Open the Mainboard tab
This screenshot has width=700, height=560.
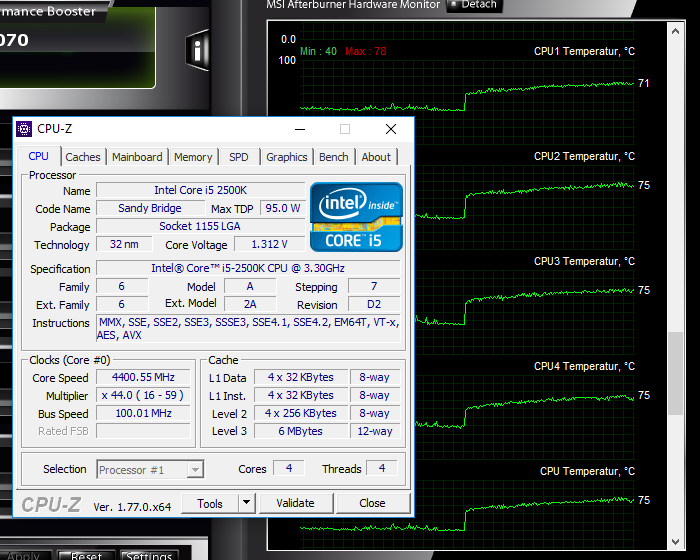137,157
